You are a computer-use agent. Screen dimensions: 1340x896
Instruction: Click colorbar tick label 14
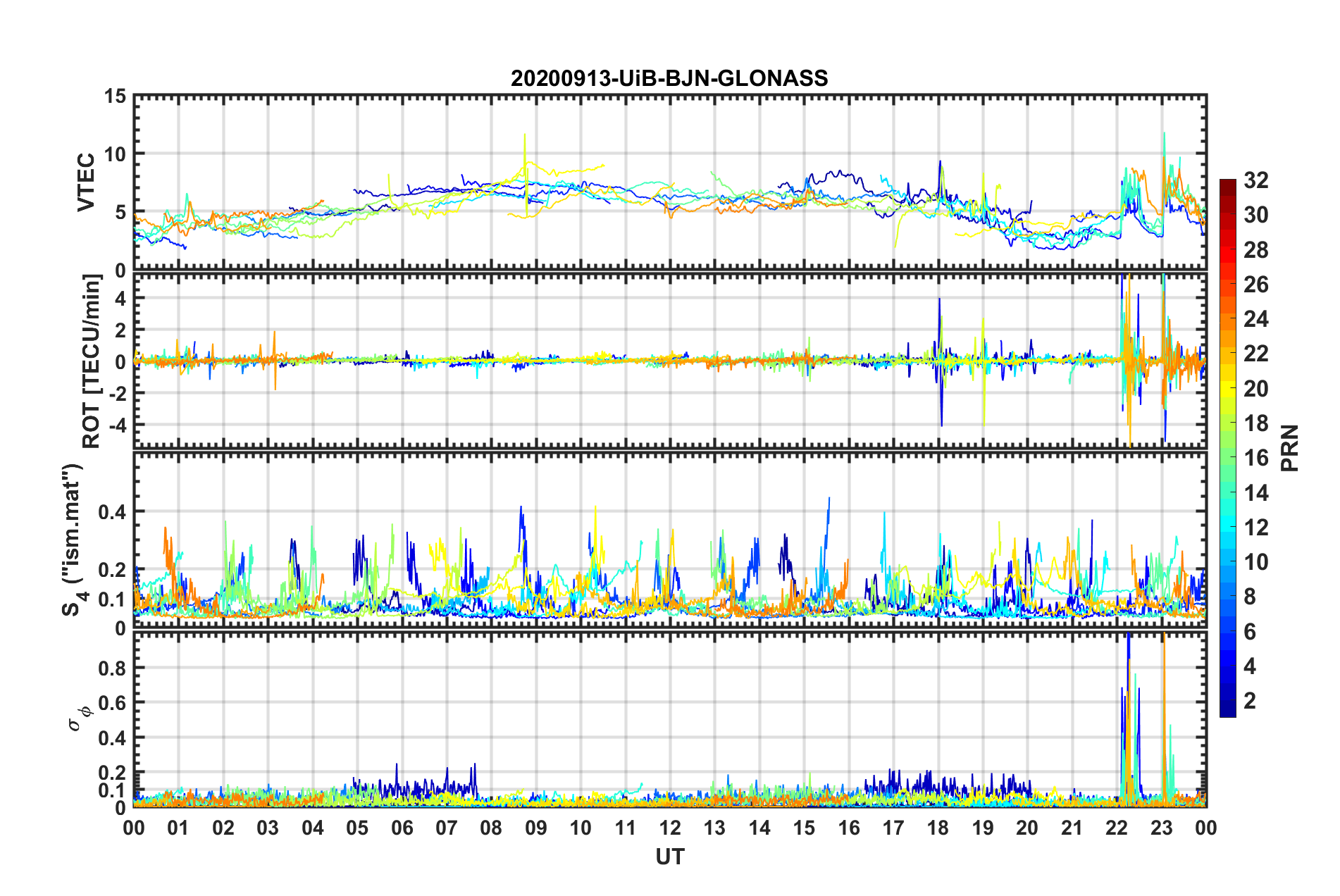(1256, 493)
